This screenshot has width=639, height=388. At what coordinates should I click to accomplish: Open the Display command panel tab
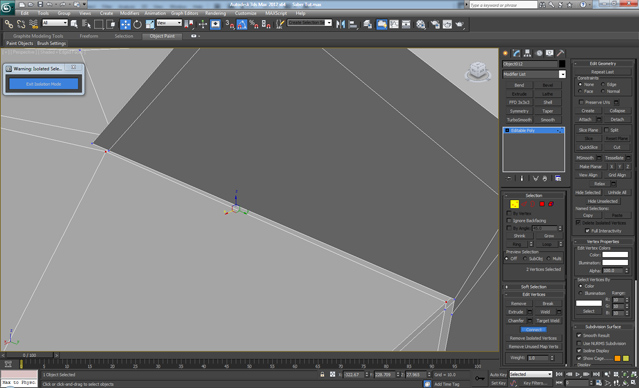pyautogui.click(x=549, y=53)
